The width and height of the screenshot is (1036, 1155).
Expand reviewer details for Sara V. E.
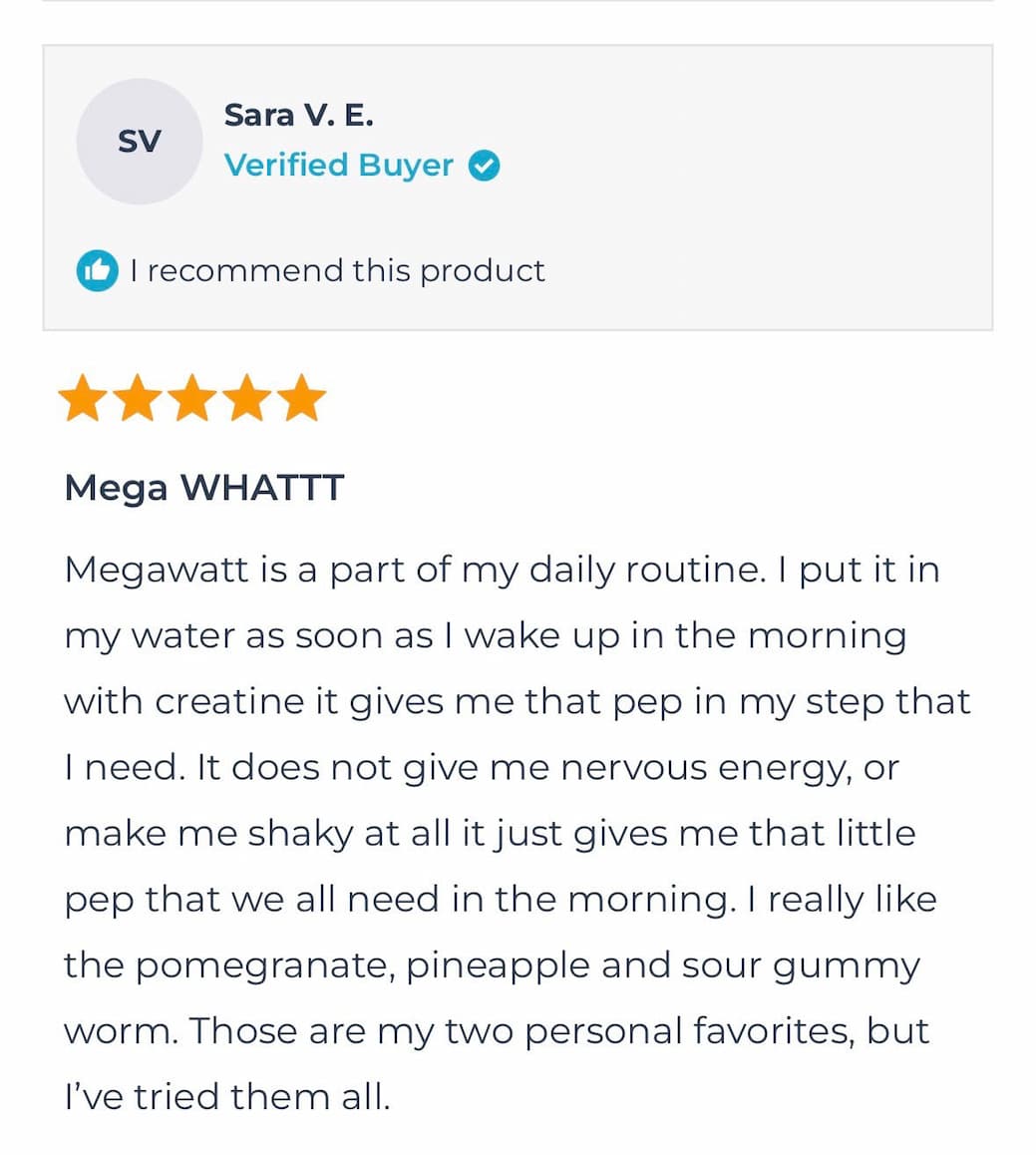[300, 114]
